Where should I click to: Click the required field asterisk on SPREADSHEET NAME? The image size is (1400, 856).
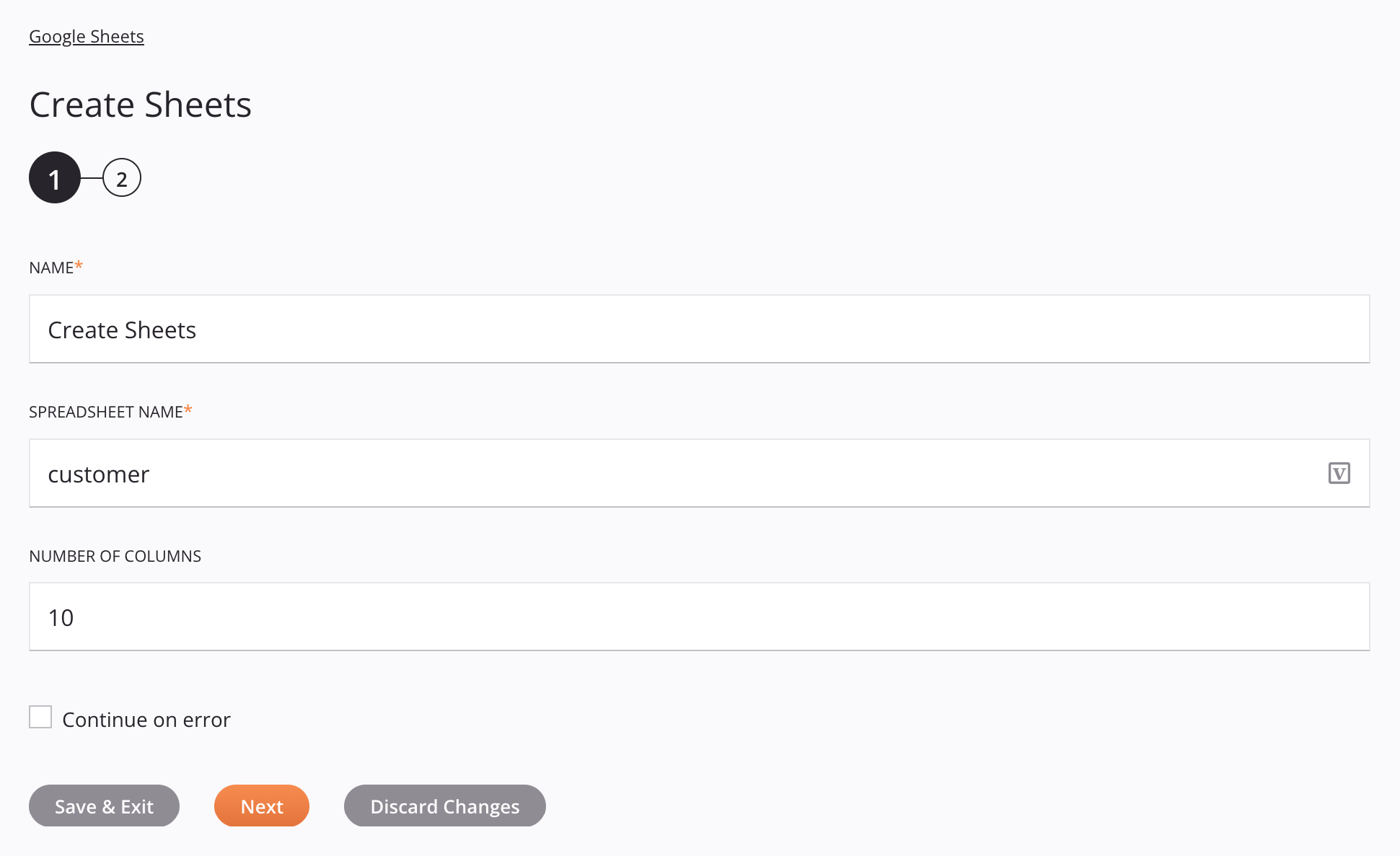(188, 411)
